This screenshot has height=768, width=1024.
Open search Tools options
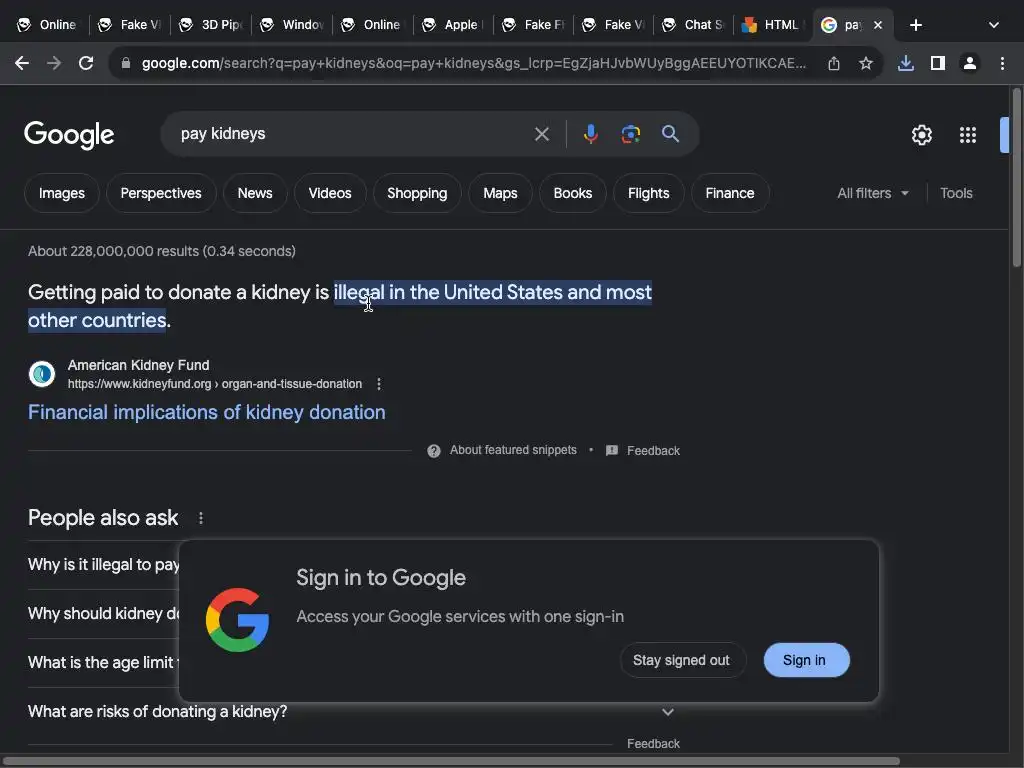956,193
